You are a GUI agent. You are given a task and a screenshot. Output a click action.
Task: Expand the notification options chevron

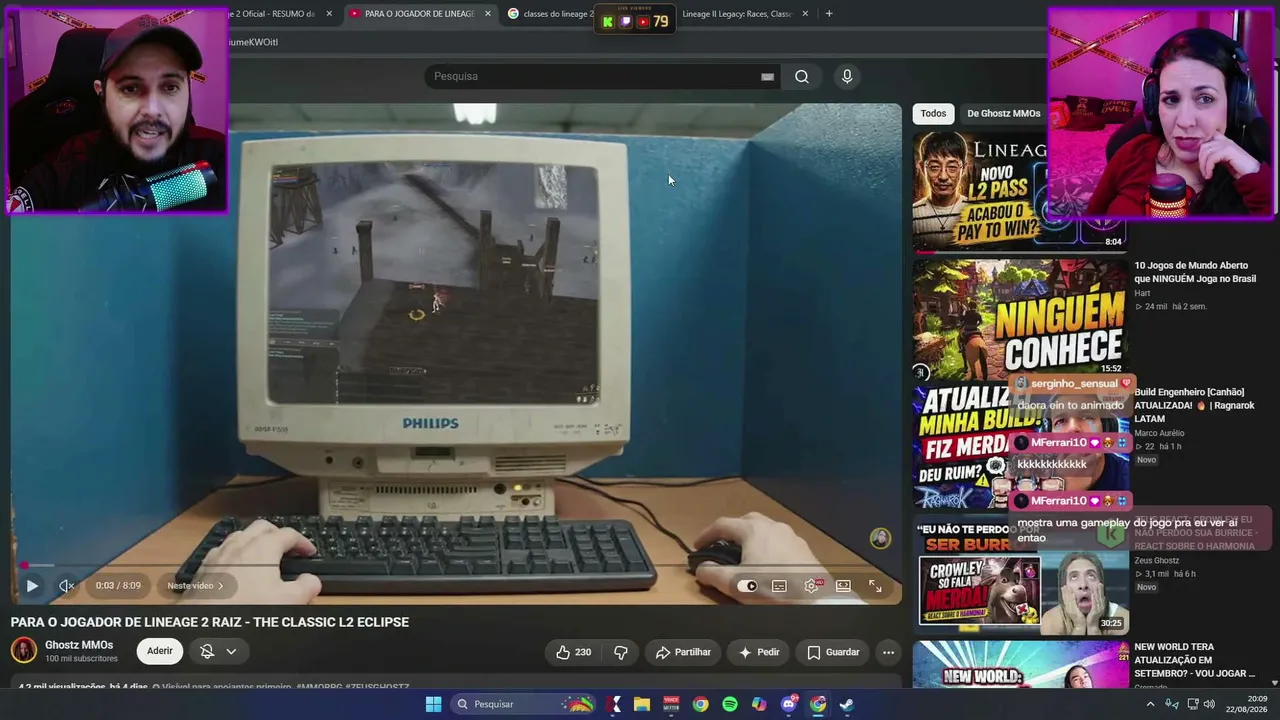231,651
